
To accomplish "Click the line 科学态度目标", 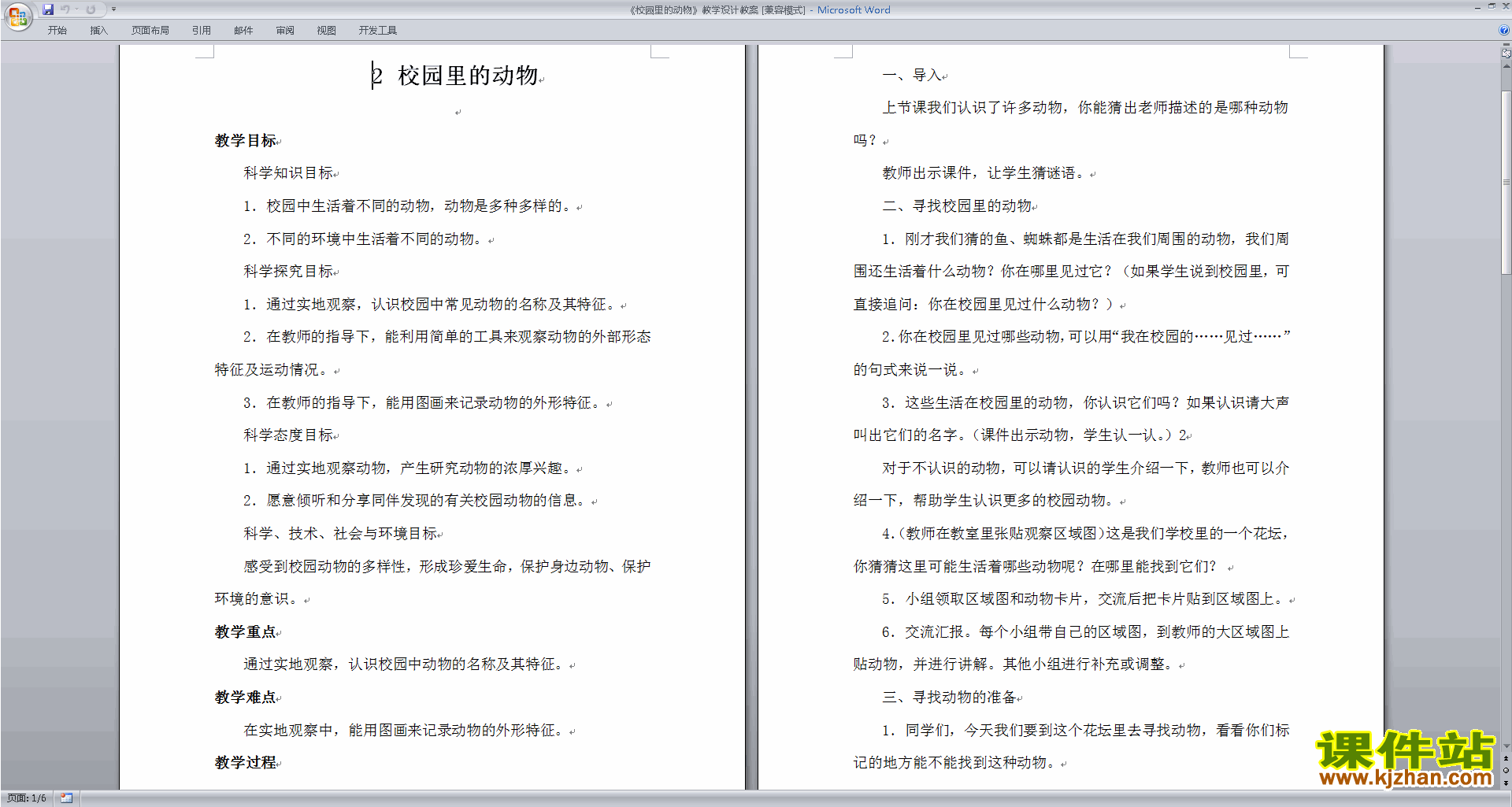I will (x=288, y=435).
